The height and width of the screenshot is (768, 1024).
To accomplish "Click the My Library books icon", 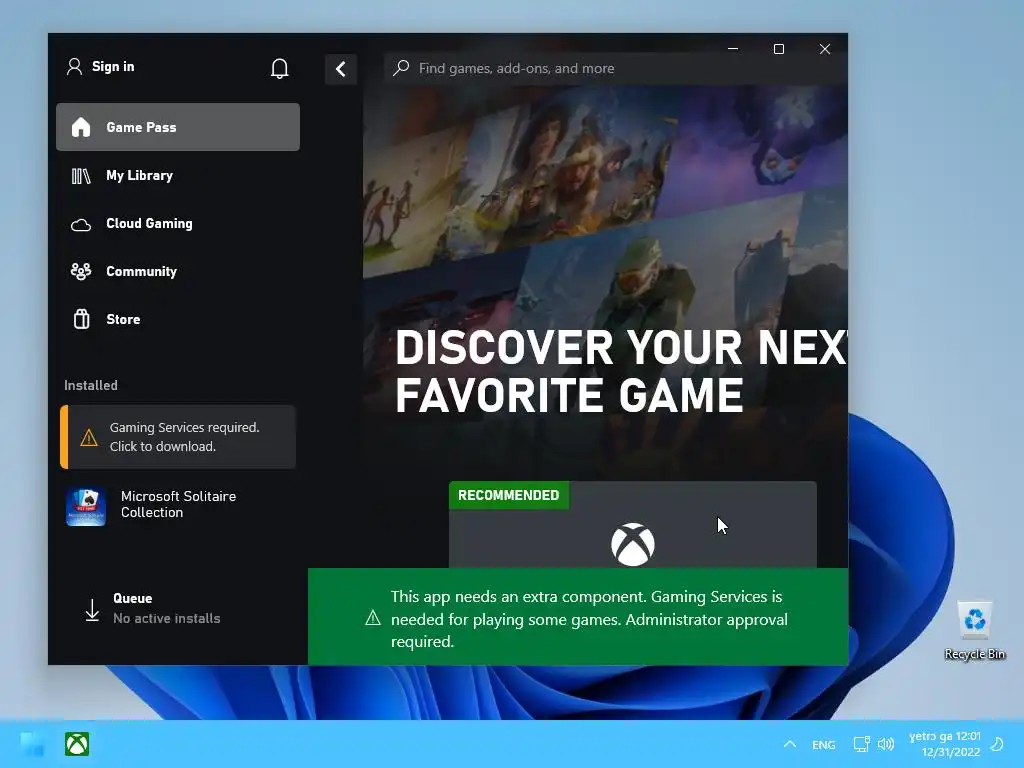I will (81, 176).
